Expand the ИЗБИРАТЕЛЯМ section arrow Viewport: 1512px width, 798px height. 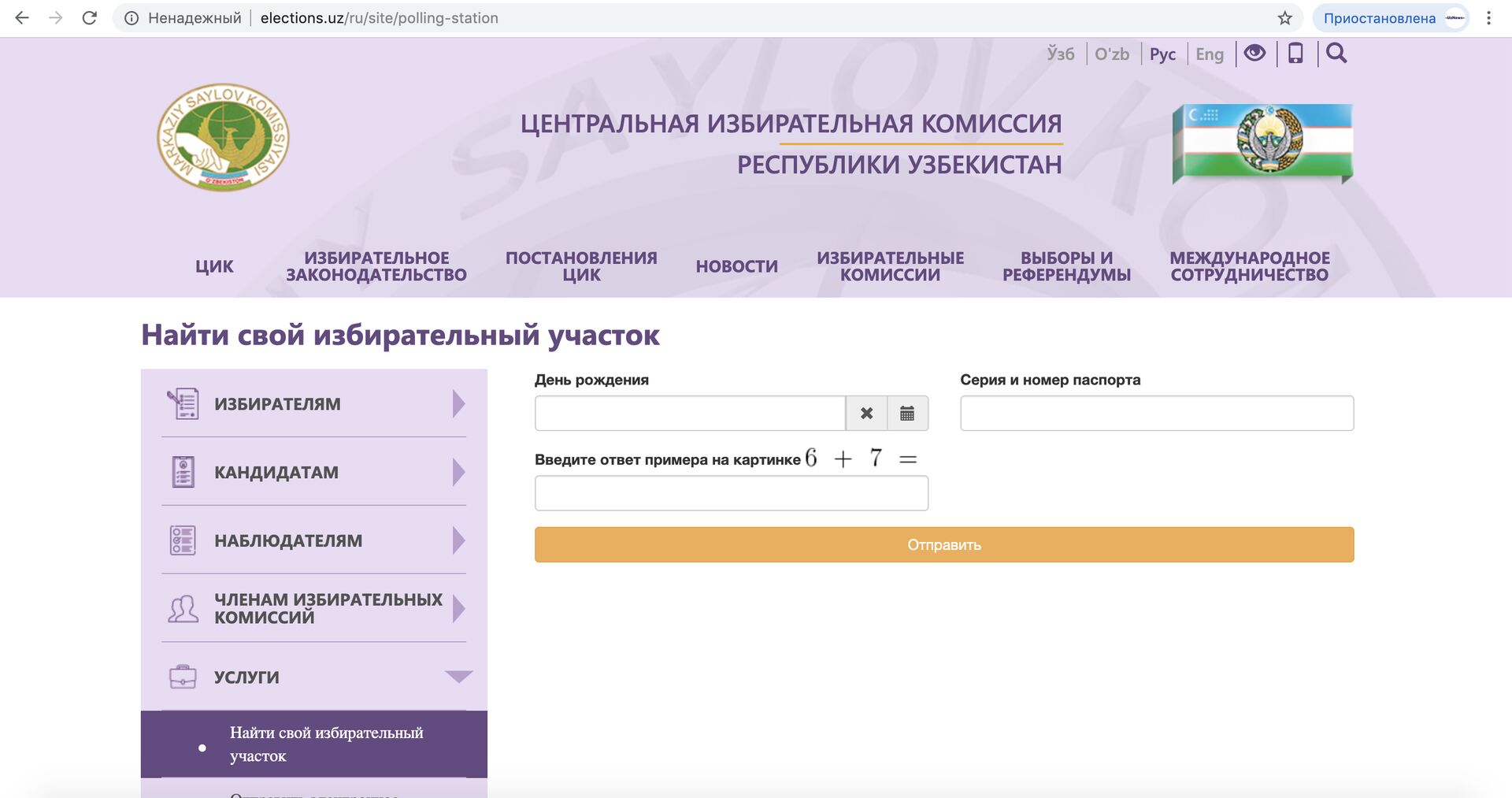tap(459, 403)
